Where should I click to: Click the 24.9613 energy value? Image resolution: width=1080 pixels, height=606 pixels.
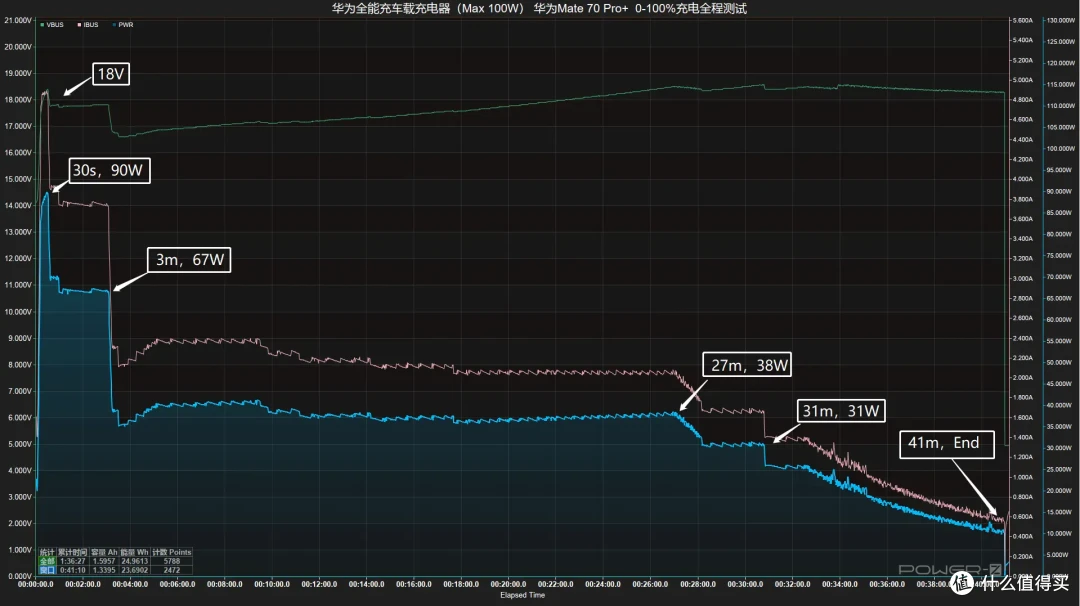coord(134,561)
